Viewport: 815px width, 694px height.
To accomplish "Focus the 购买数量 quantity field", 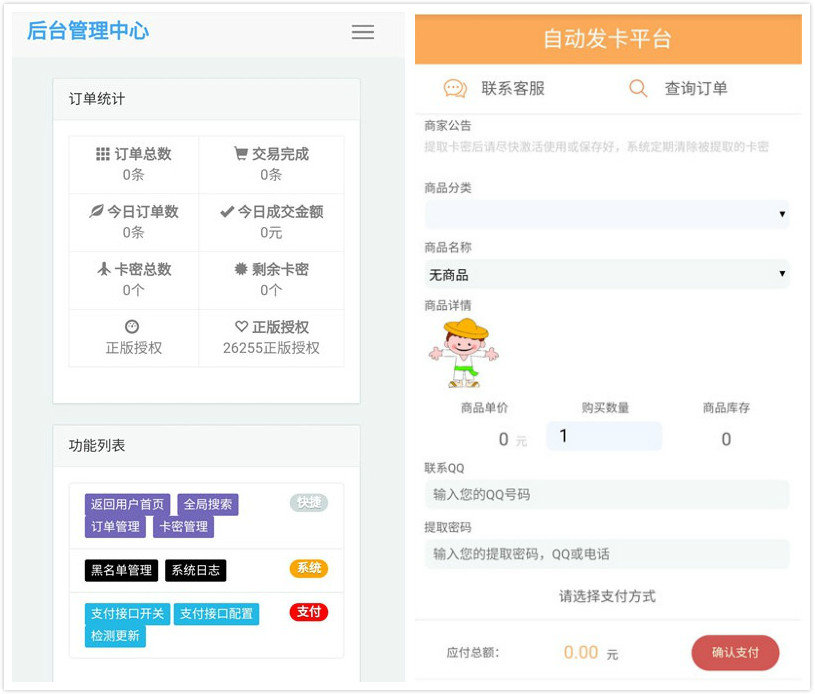I will (x=604, y=436).
